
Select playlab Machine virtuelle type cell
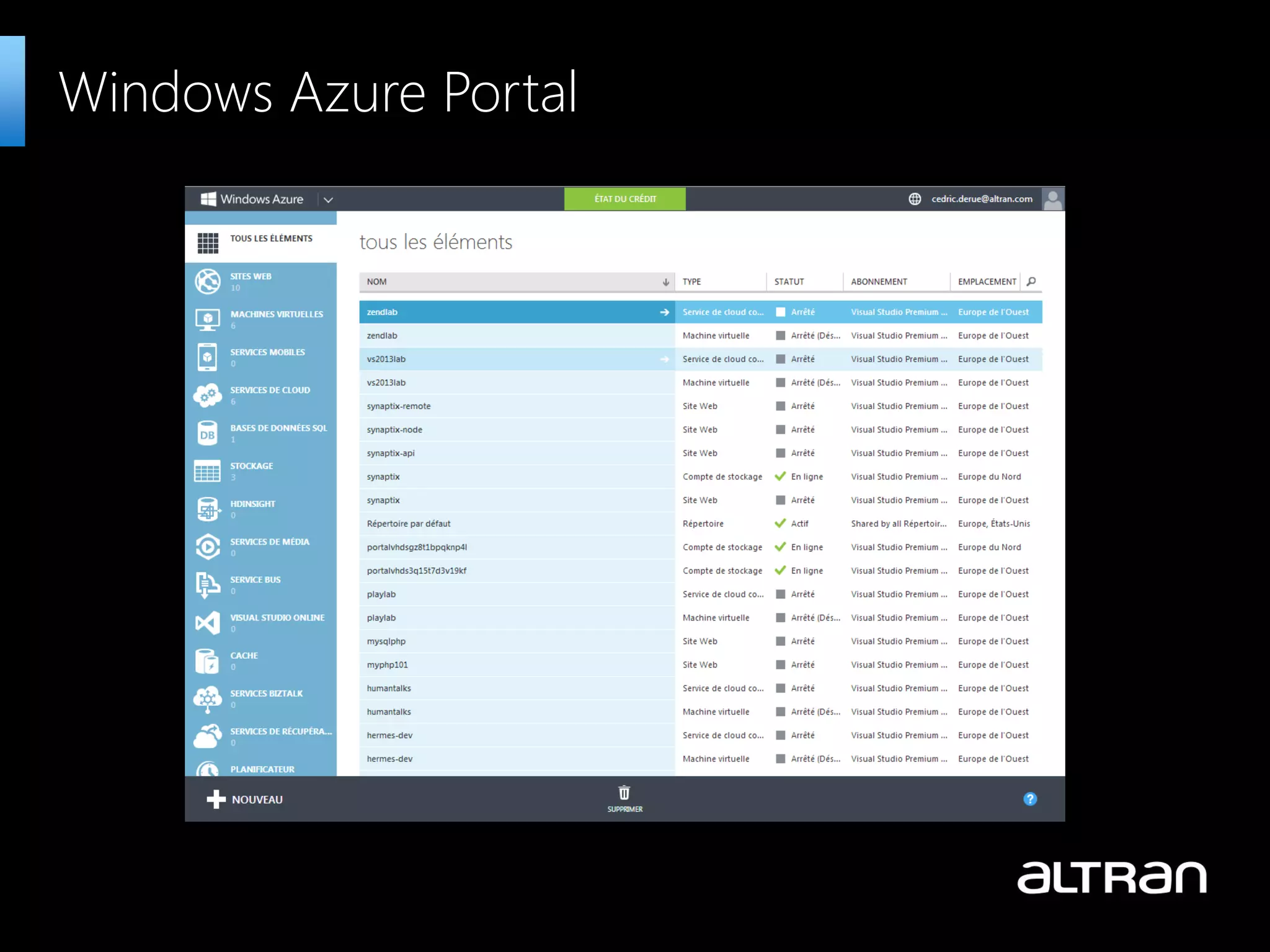point(716,618)
